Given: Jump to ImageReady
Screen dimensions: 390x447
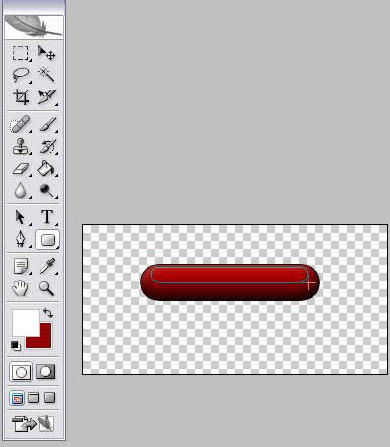Looking at the screenshot, I should coord(33,424).
